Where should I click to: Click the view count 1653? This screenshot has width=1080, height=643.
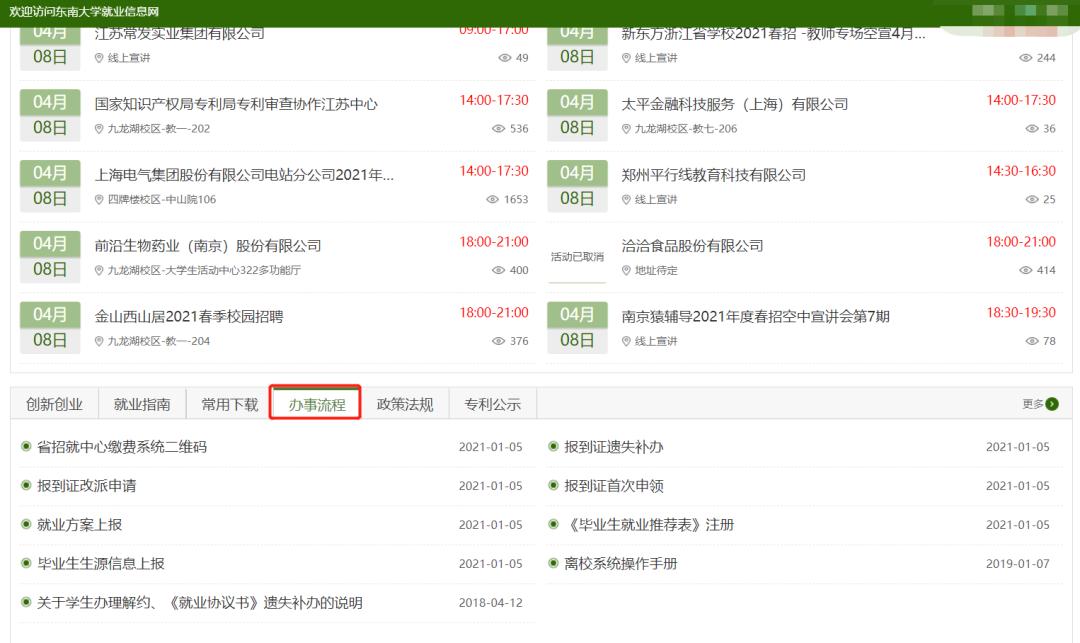click(x=516, y=200)
